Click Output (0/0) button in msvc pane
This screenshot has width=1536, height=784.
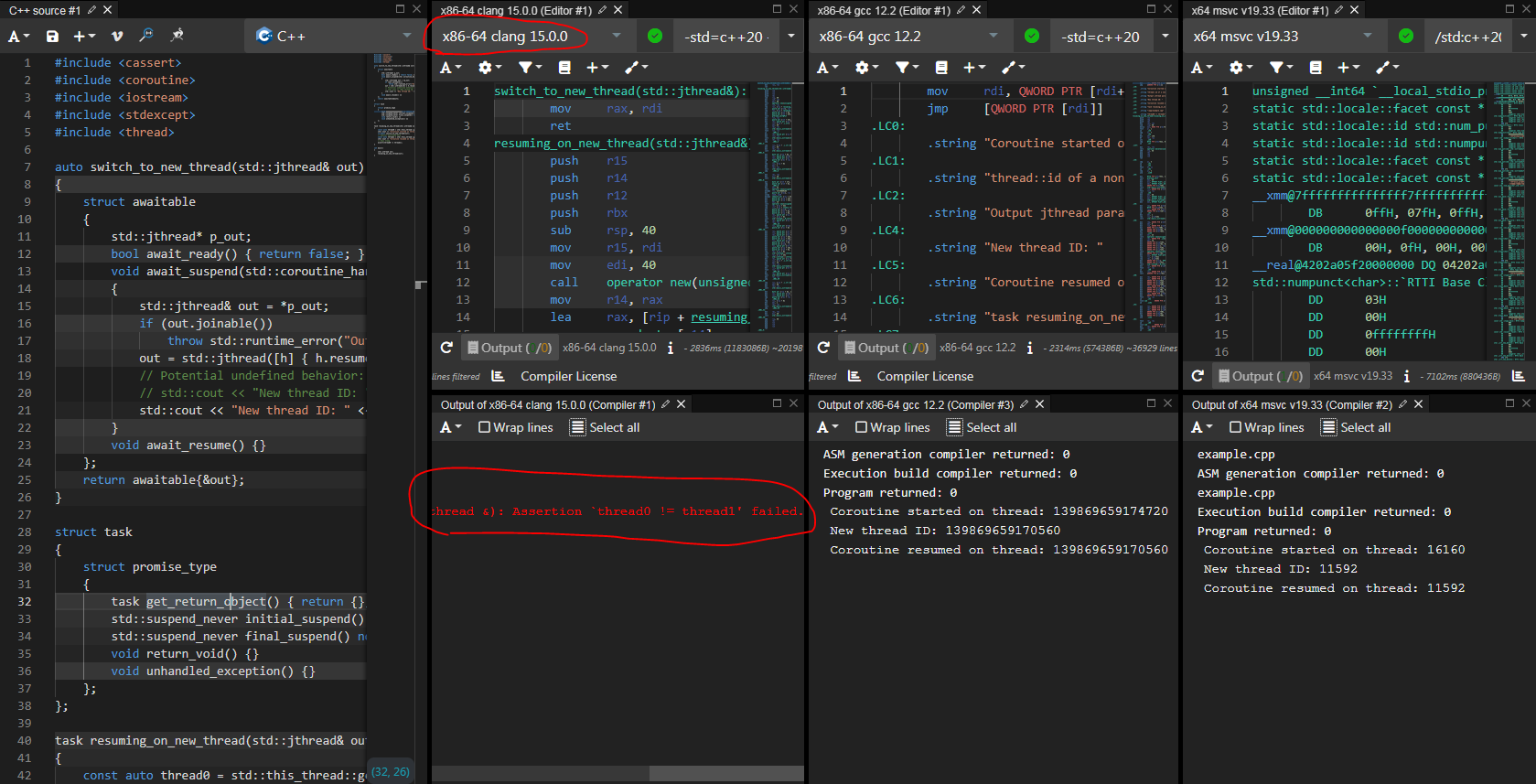pyautogui.click(x=1260, y=376)
